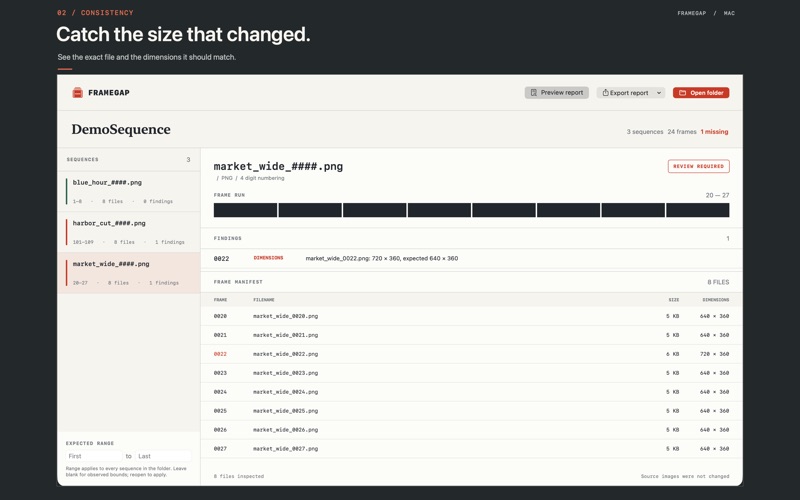Image resolution: width=800 pixels, height=500 pixels.
Task: Click the red 0022 frame number
Action: [x=220, y=354]
